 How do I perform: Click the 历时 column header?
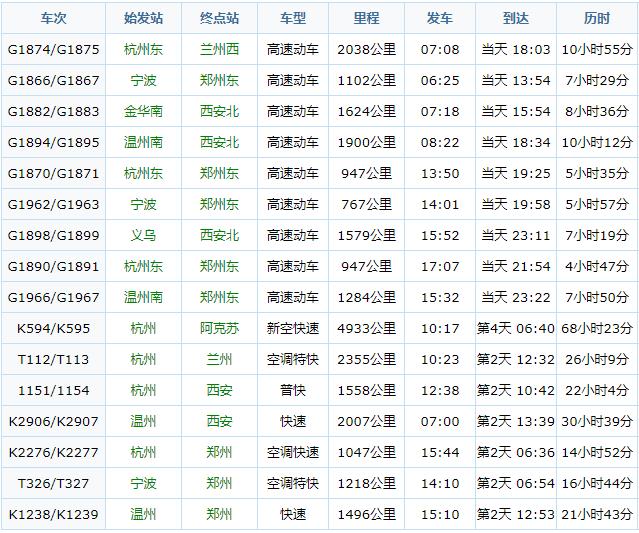point(596,18)
